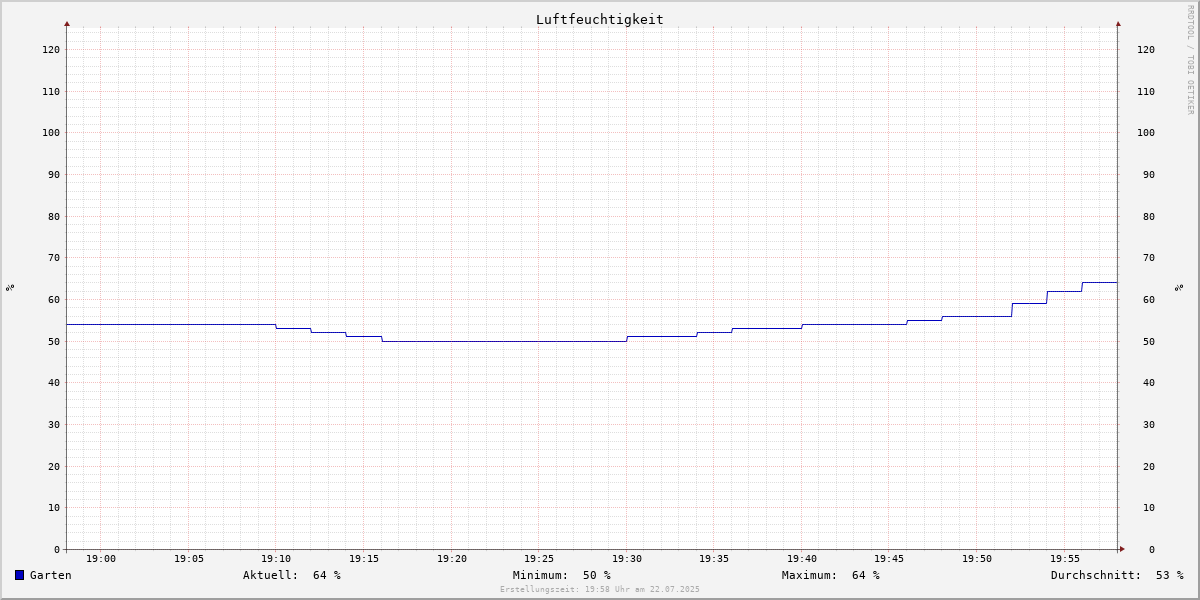The height and width of the screenshot is (600, 1200).
Task: Click the left axis 120 label
Action: point(51,49)
